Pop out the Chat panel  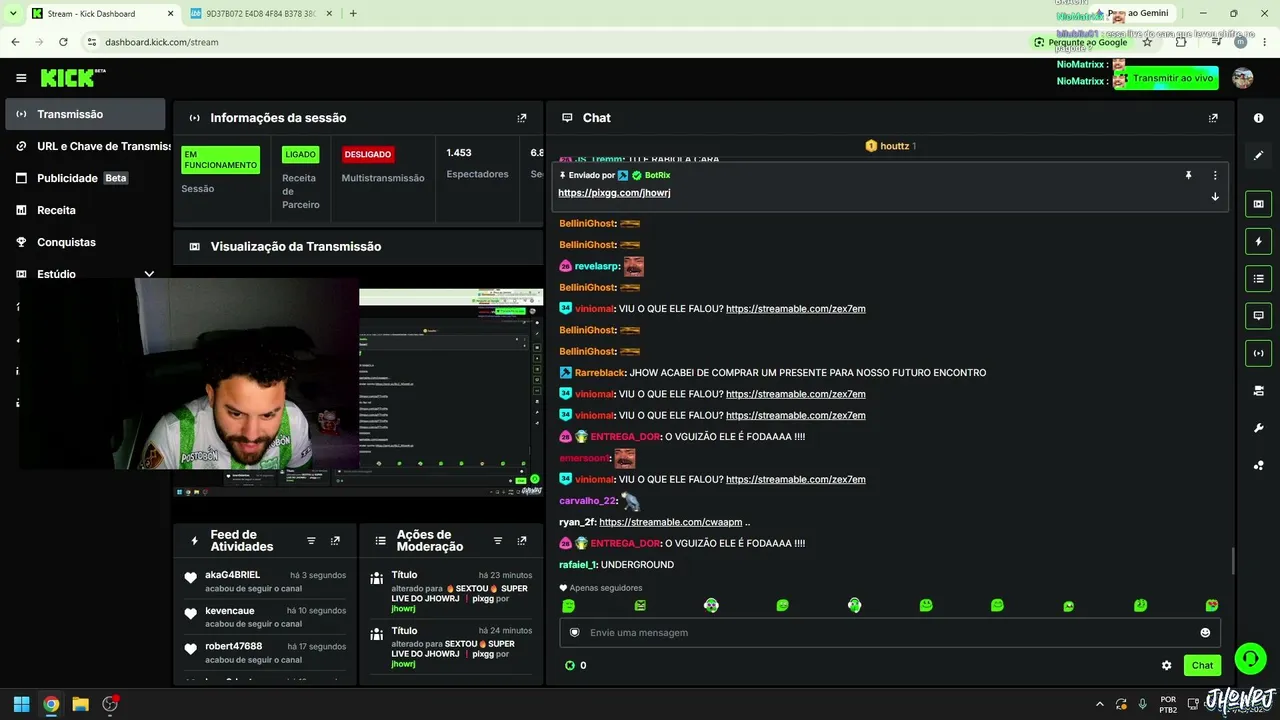click(1213, 118)
